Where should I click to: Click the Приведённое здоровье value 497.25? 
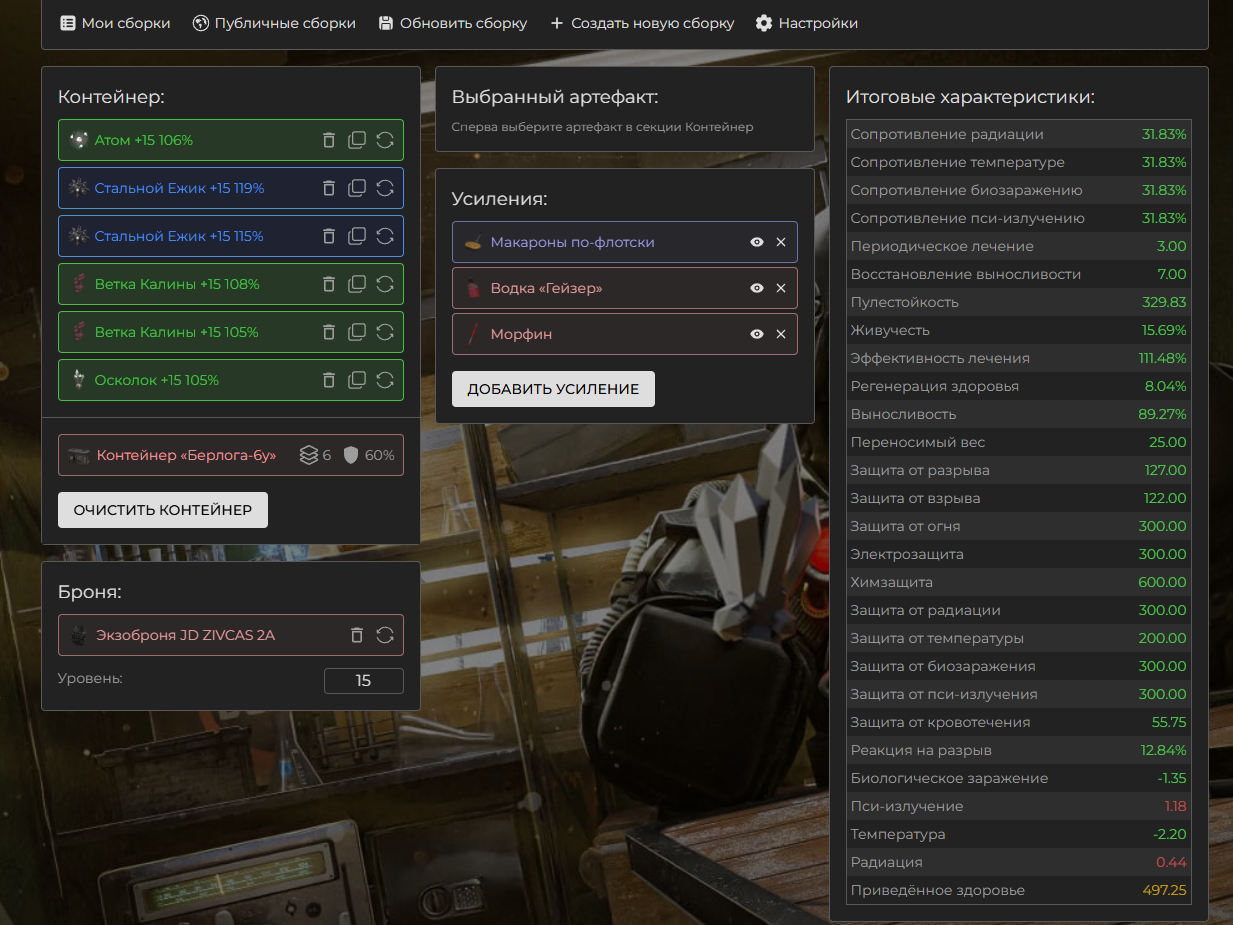click(1164, 890)
